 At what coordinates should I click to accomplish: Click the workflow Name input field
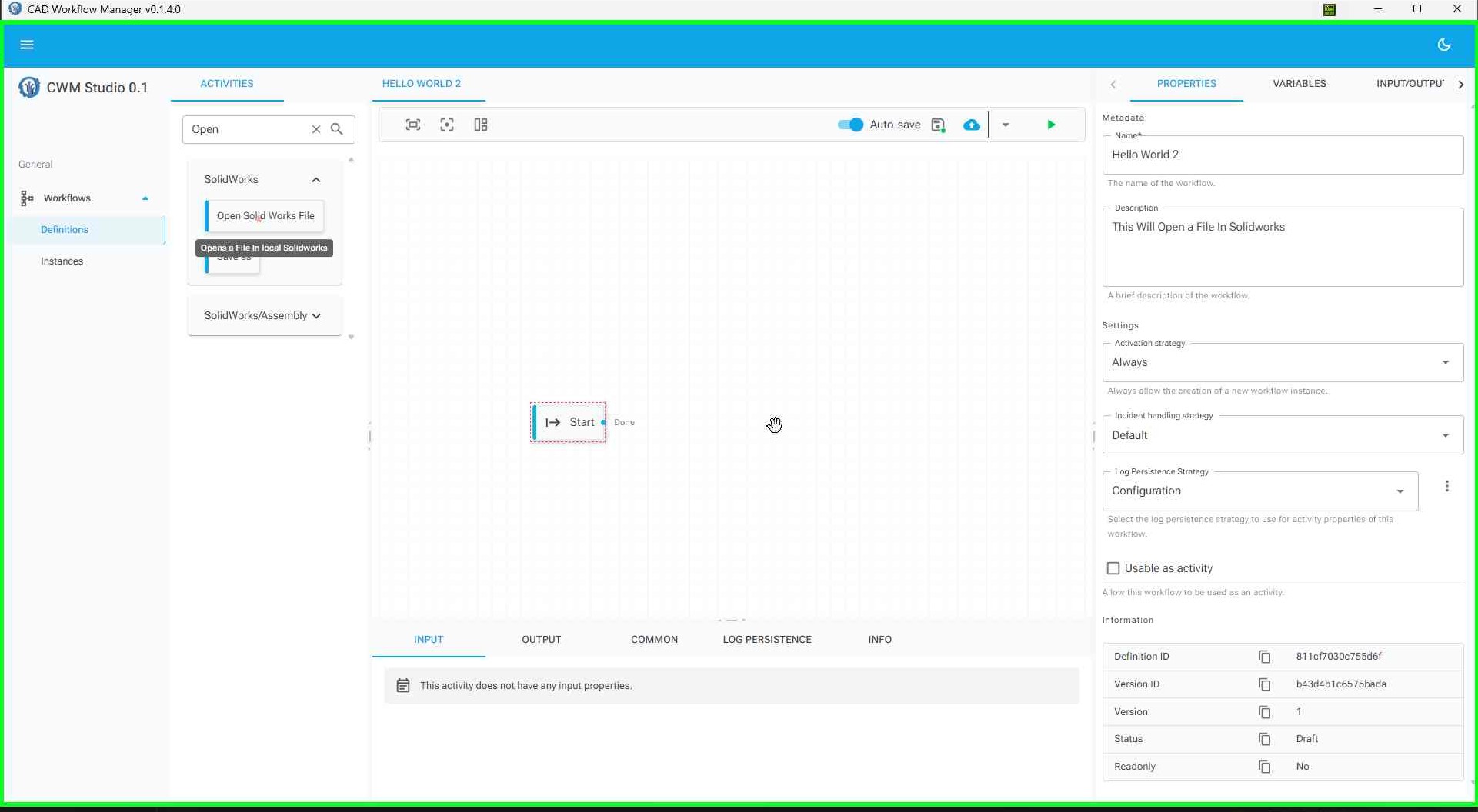pyautogui.click(x=1281, y=155)
